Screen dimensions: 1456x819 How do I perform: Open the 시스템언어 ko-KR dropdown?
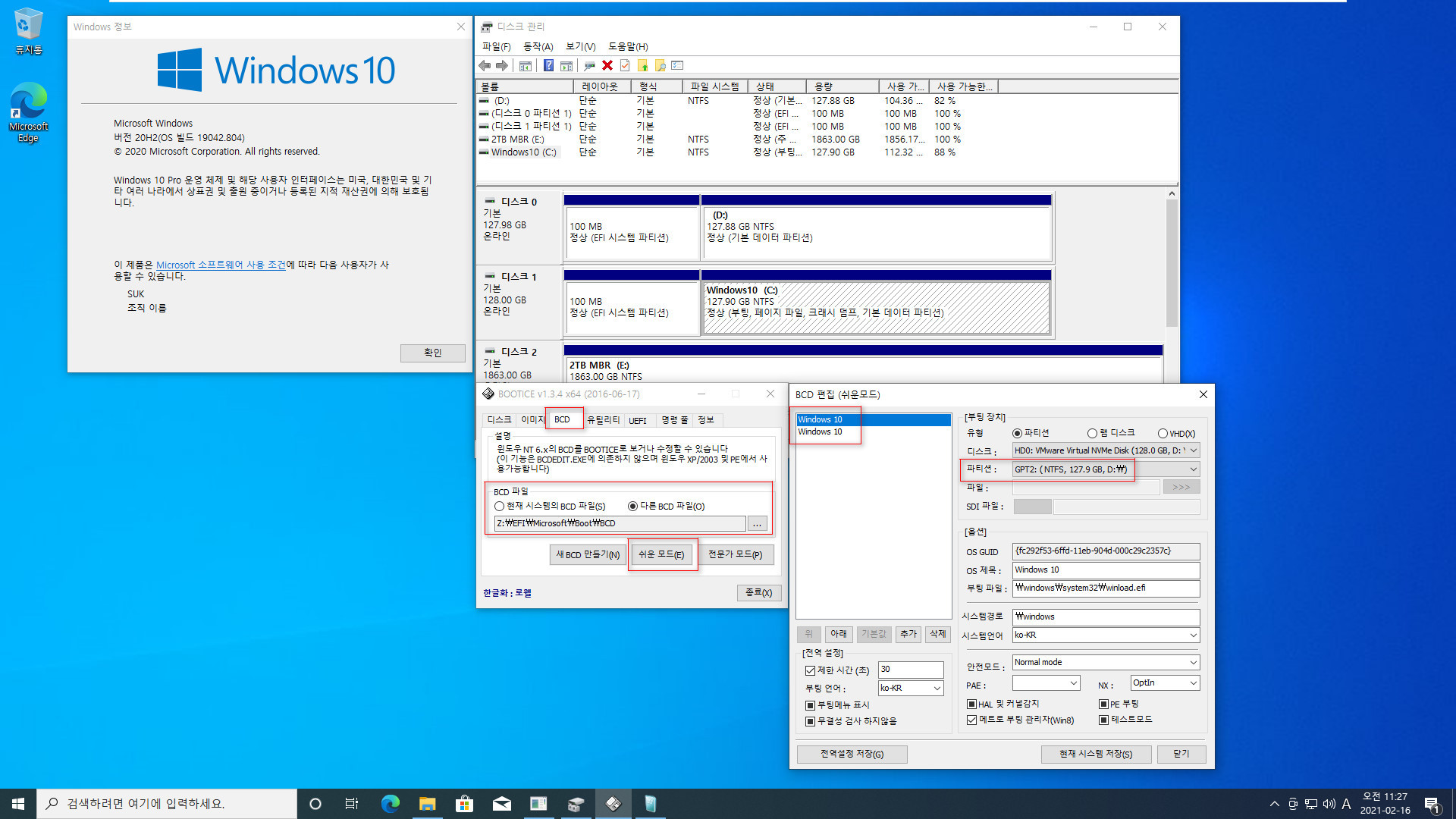pyautogui.click(x=1106, y=635)
